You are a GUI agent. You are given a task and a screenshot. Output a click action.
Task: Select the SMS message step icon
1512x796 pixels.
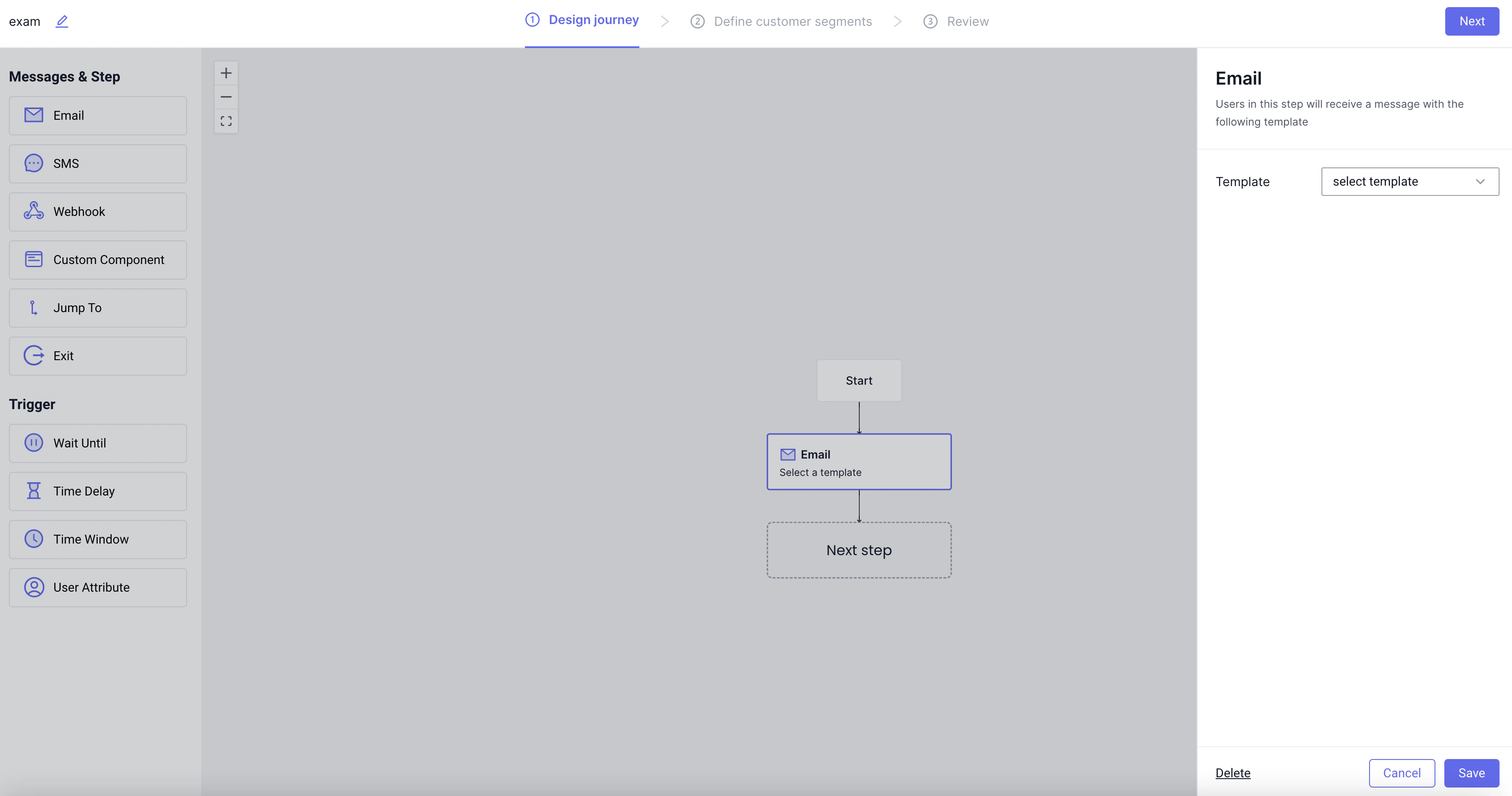click(98, 163)
